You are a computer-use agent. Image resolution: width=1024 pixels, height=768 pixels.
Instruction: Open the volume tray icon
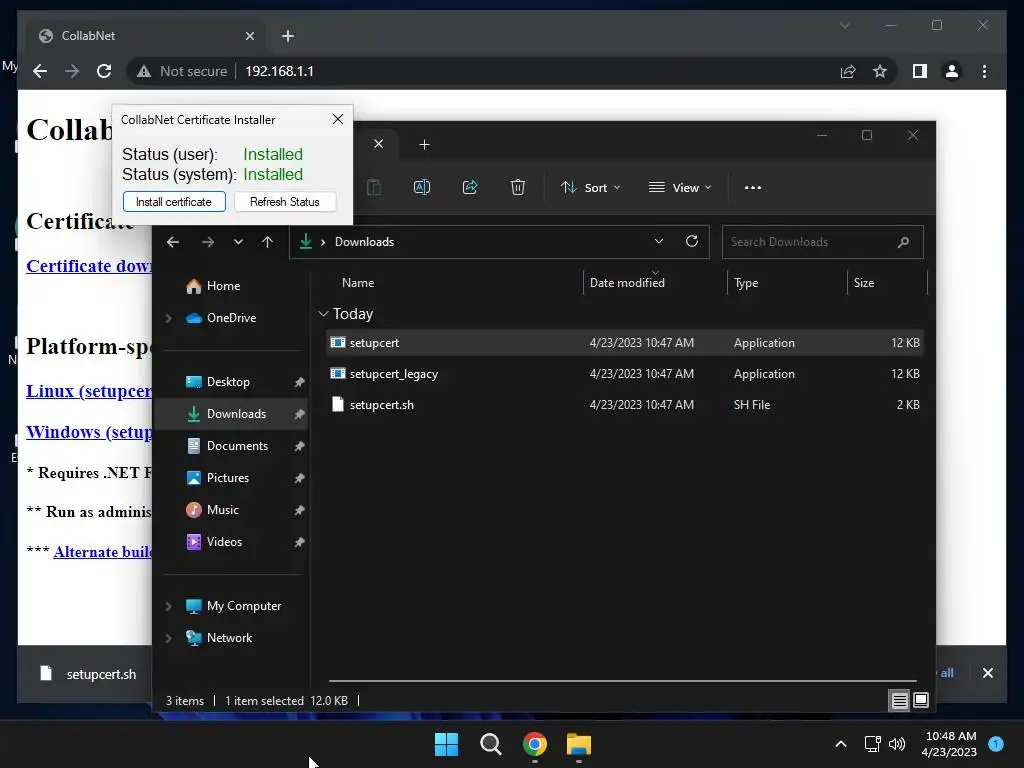[897, 744]
